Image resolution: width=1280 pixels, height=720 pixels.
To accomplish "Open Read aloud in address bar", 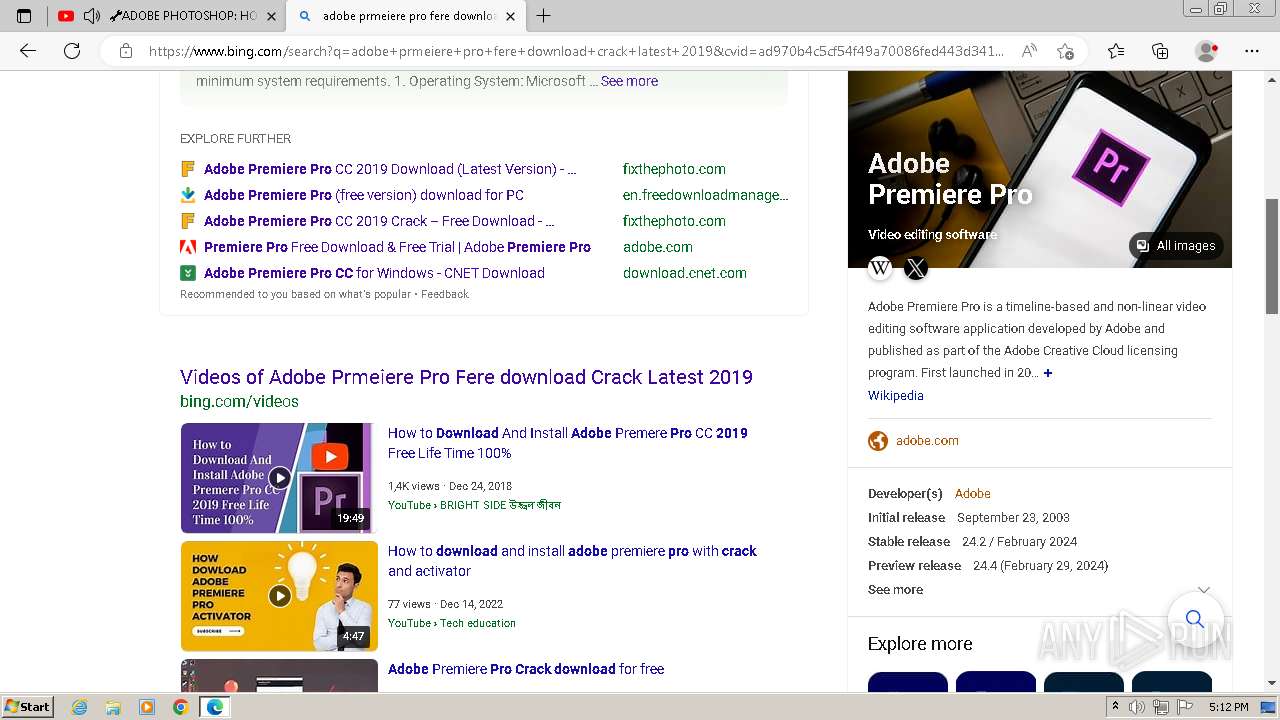I will point(1029,51).
